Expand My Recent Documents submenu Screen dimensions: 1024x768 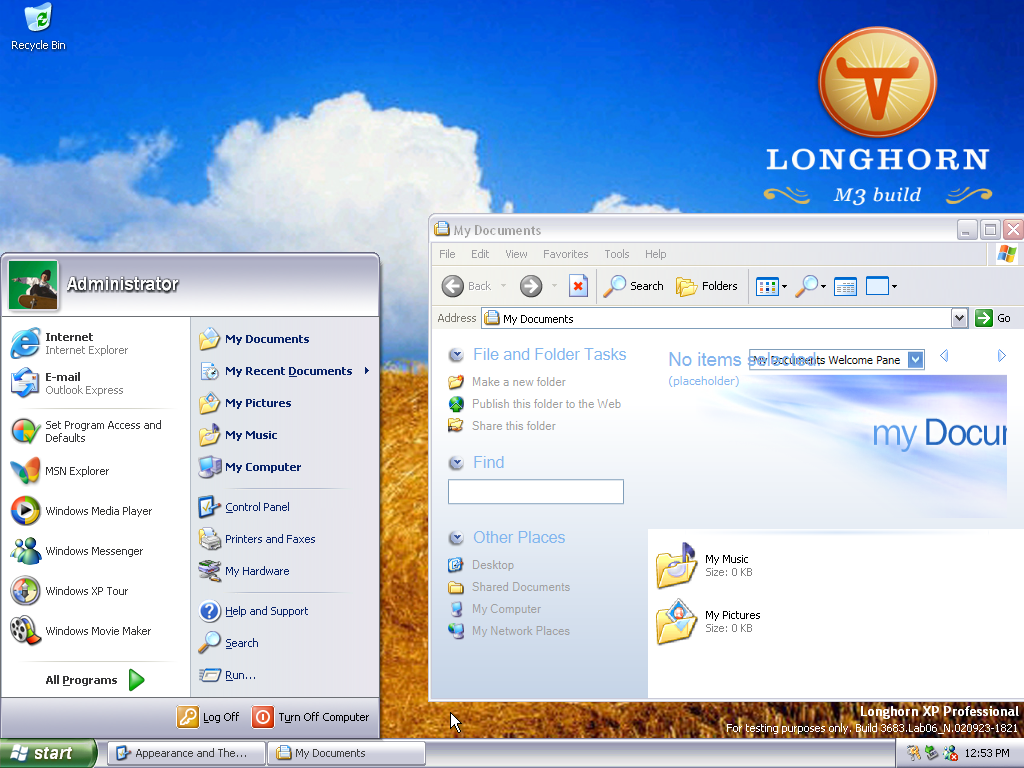point(284,371)
